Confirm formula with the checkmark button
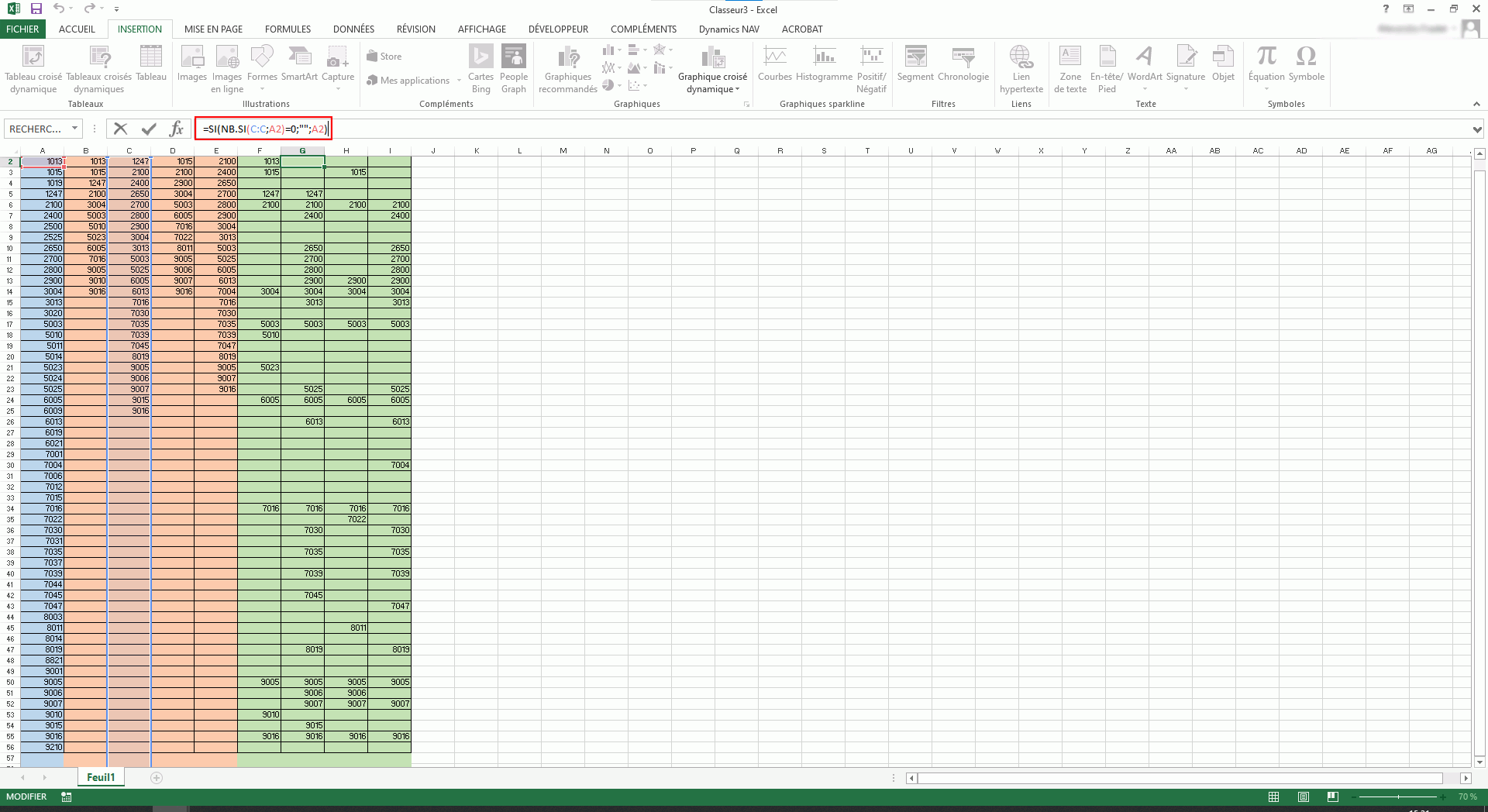Viewport: 1488px width, 812px height. (x=149, y=129)
